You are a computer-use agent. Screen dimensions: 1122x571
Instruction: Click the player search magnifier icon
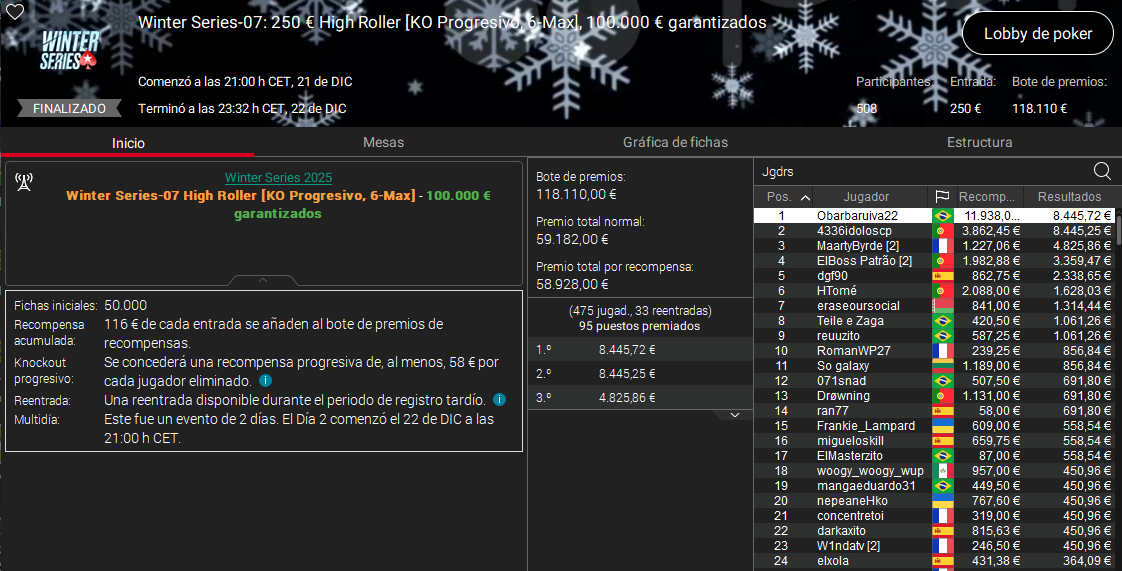coord(1102,171)
